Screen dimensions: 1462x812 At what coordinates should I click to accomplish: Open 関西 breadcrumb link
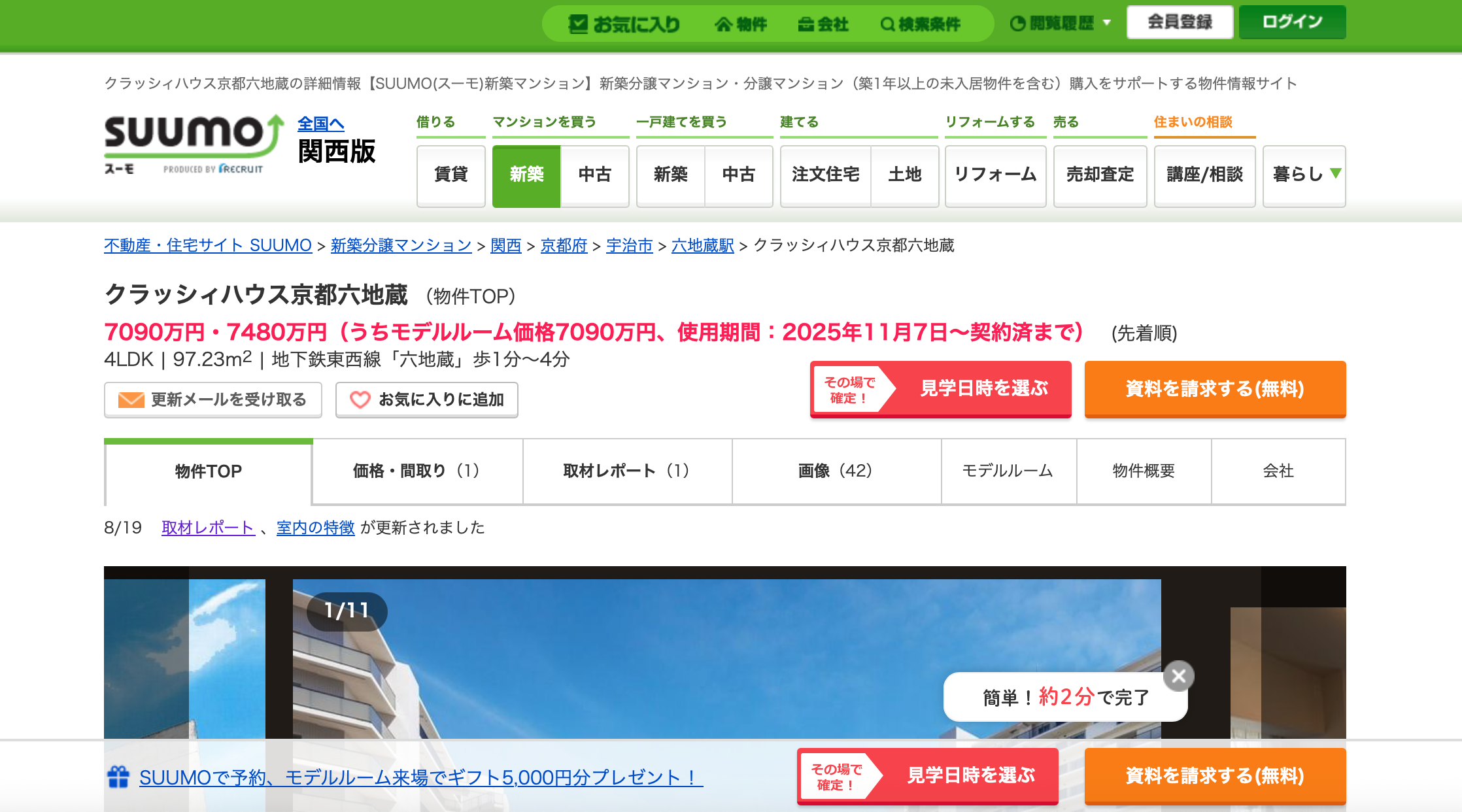click(x=506, y=245)
